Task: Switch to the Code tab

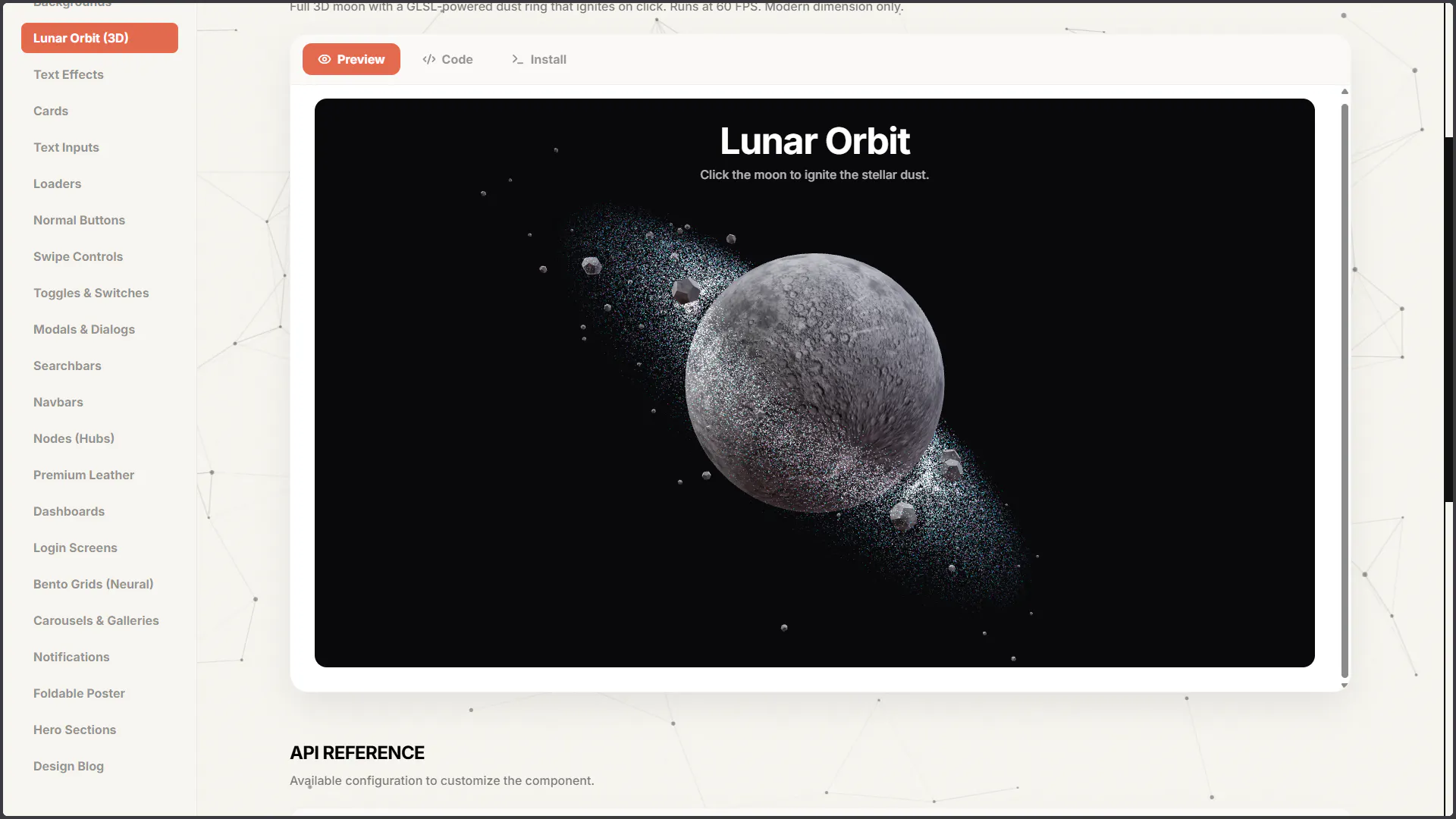Action: pos(447,59)
